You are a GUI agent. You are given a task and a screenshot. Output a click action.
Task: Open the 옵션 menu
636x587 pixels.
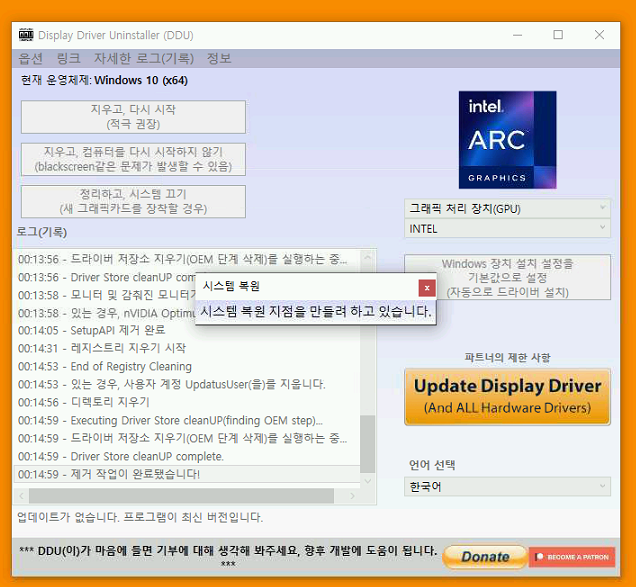click(x=30, y=58)
